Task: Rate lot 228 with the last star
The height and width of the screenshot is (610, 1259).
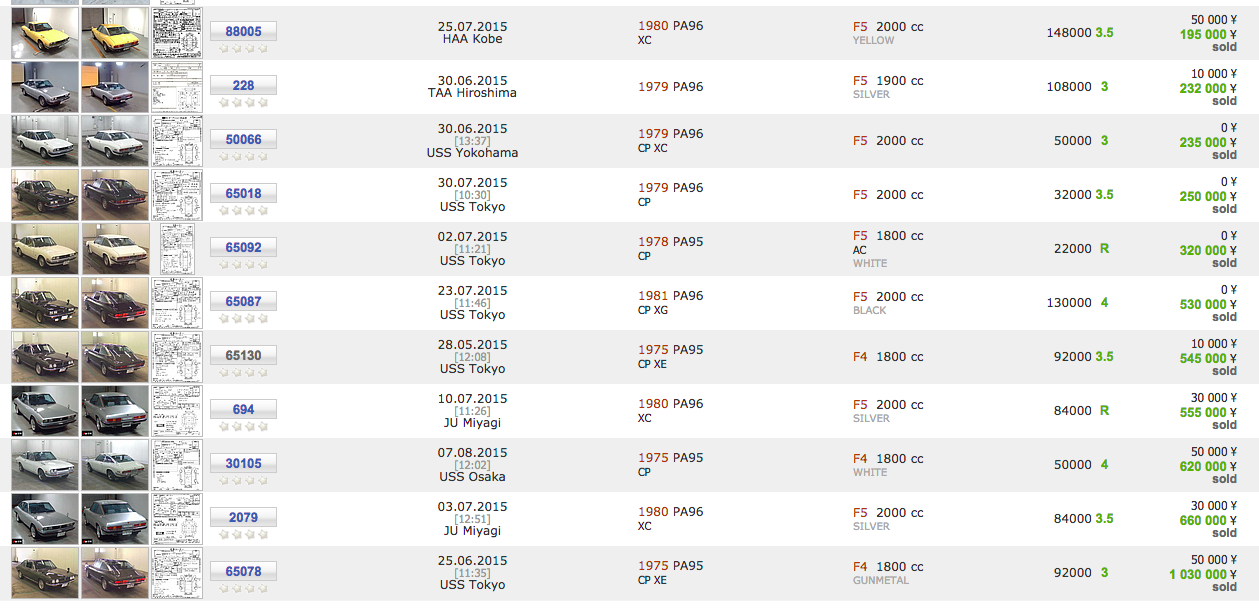Action: pos(263,102)
